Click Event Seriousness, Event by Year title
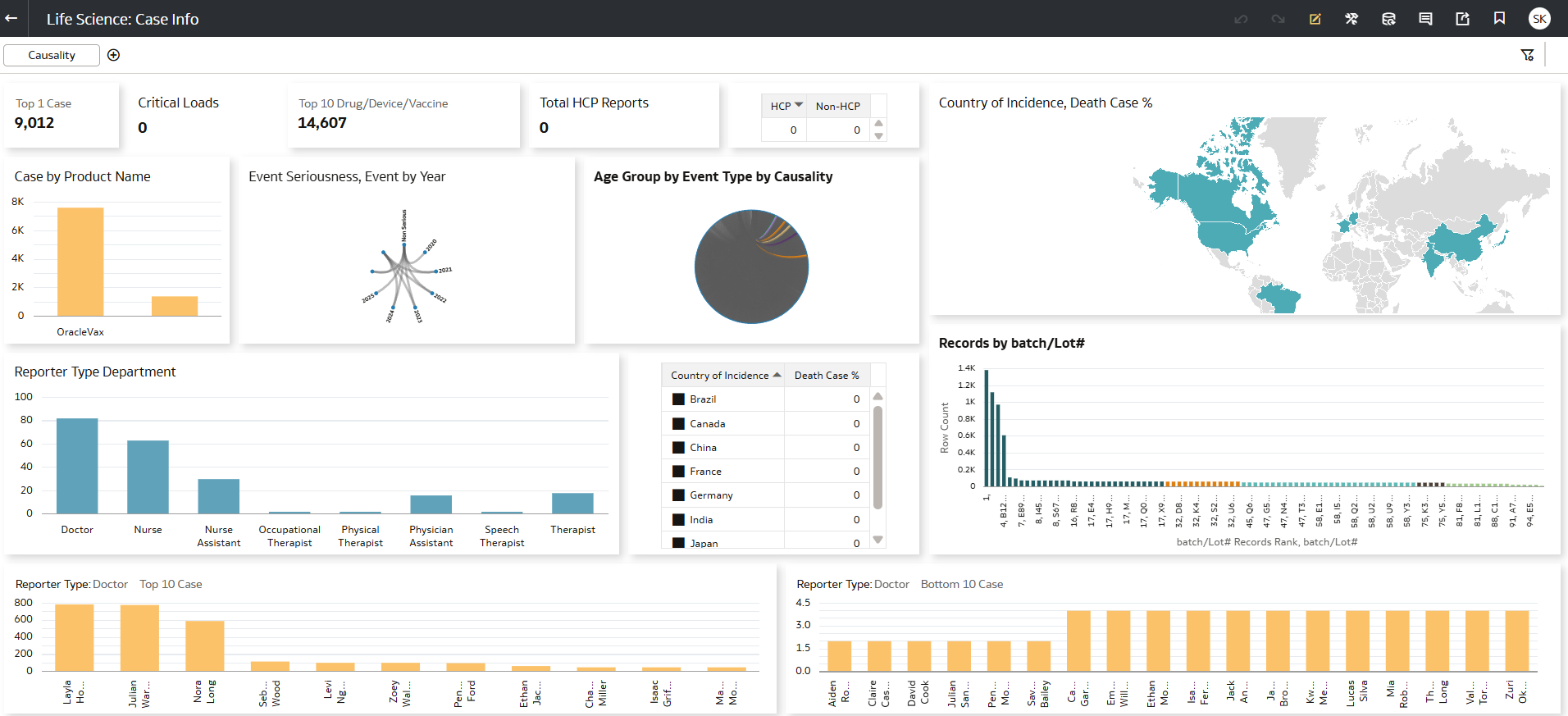This screenshot has height=716, width=1568. click(347, 176)
